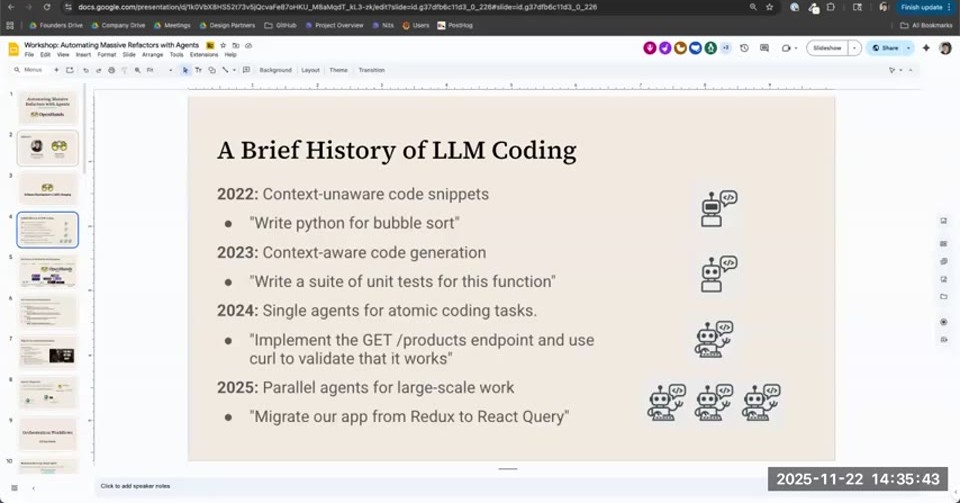Reload the browser page
Screen dimensions: 960x503
[47, 7]
